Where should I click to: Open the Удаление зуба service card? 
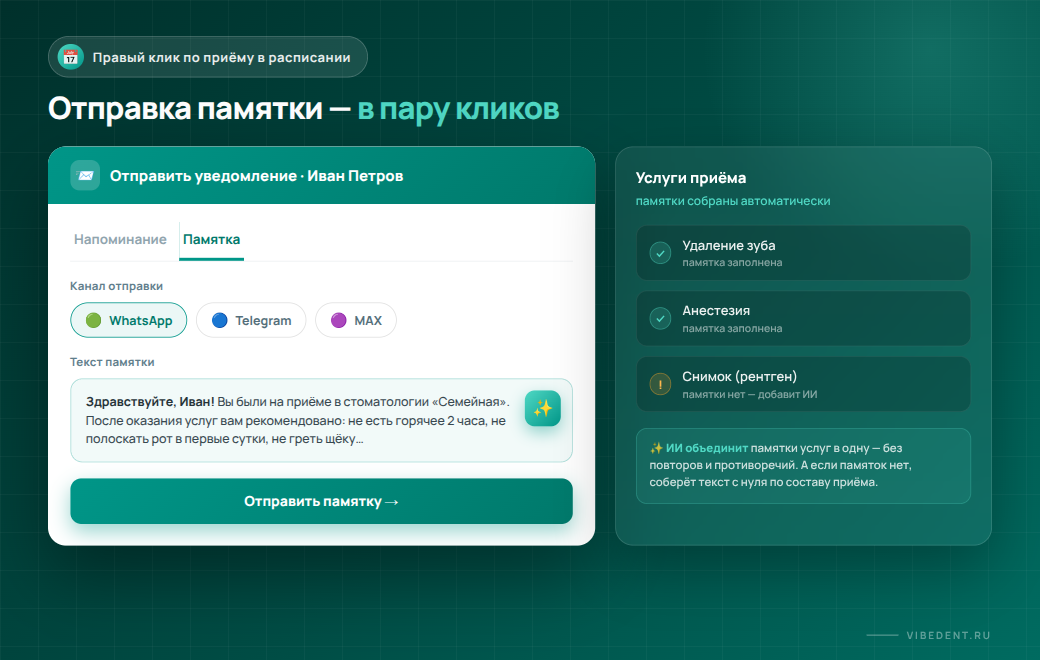[x=803, y=253]
